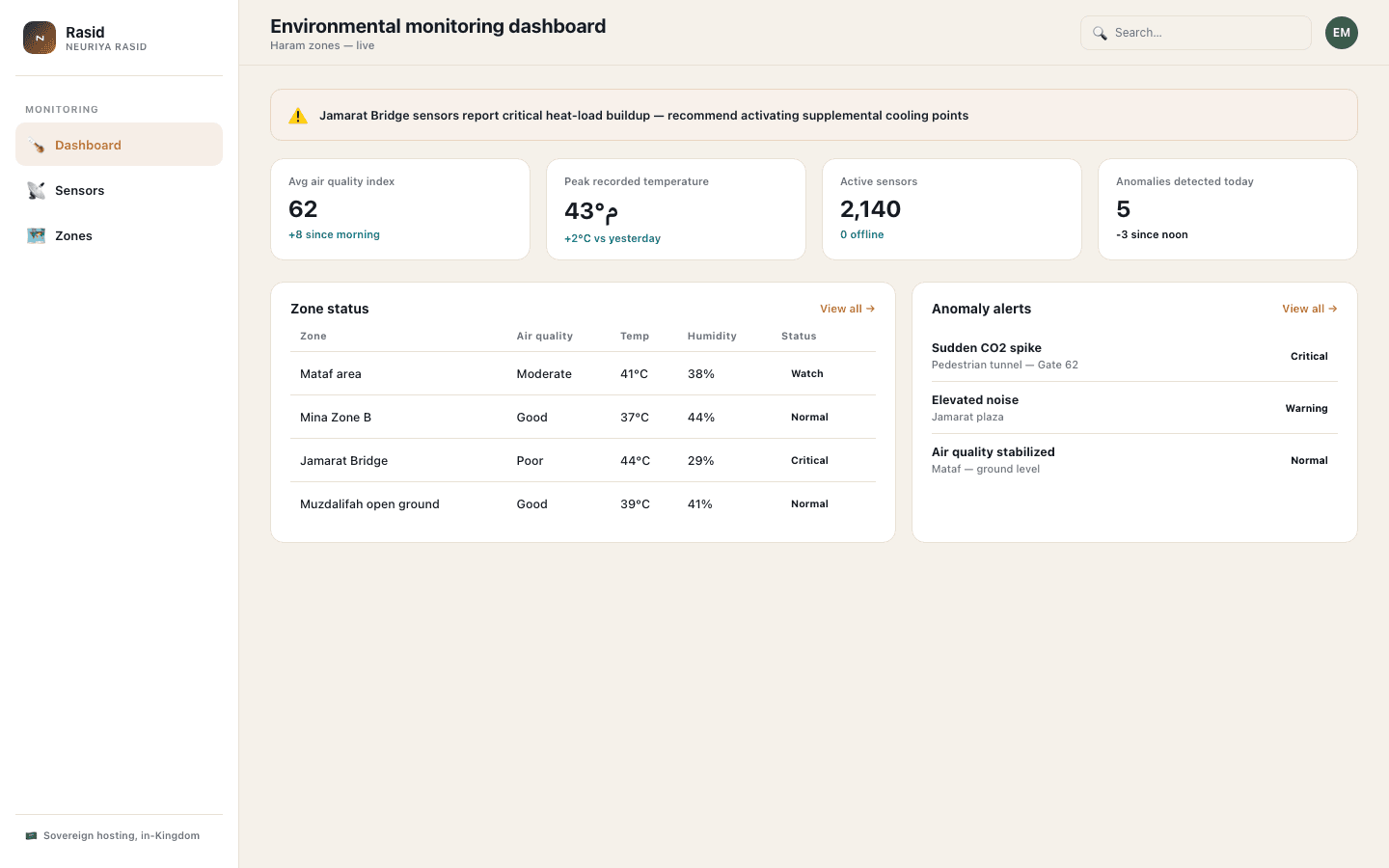This screenshot has height=868, width=1389.
Task: Click the warning triangle alert icon
Action: click(298, 116)
